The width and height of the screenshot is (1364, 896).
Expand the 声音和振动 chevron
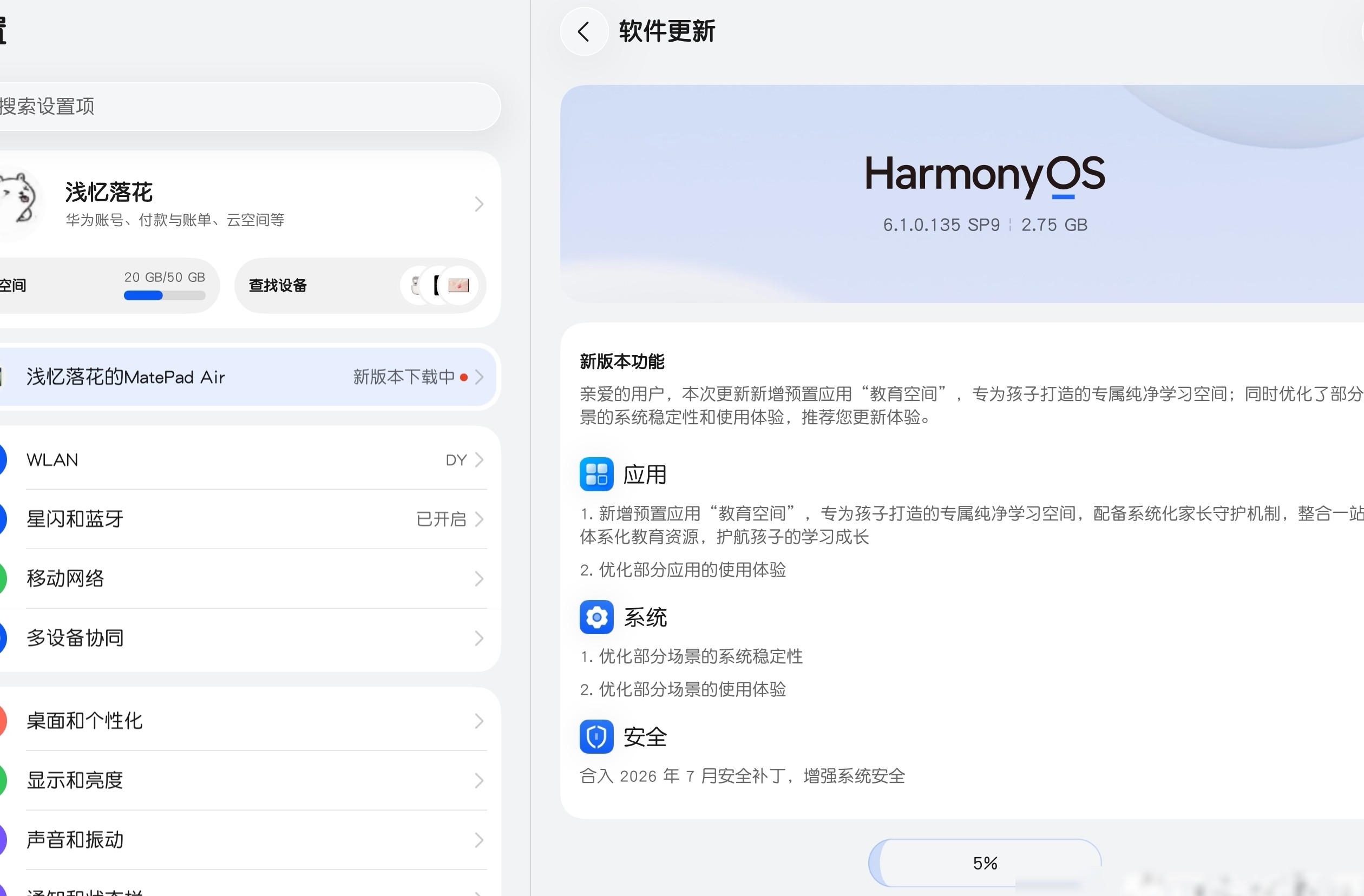point(479,840)
